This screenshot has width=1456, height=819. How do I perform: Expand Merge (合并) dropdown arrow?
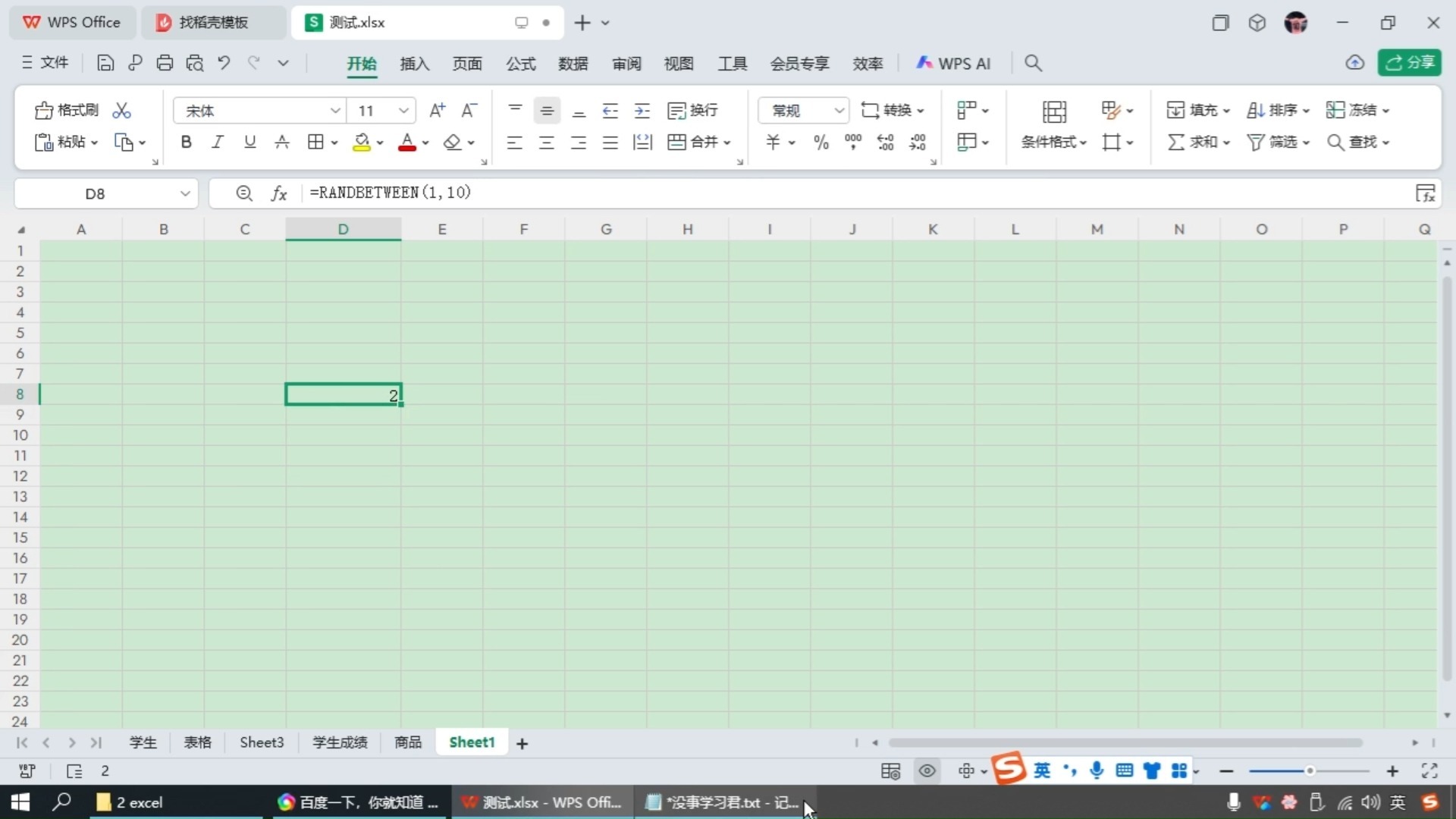pyautogui.click(x=727, y=143)
